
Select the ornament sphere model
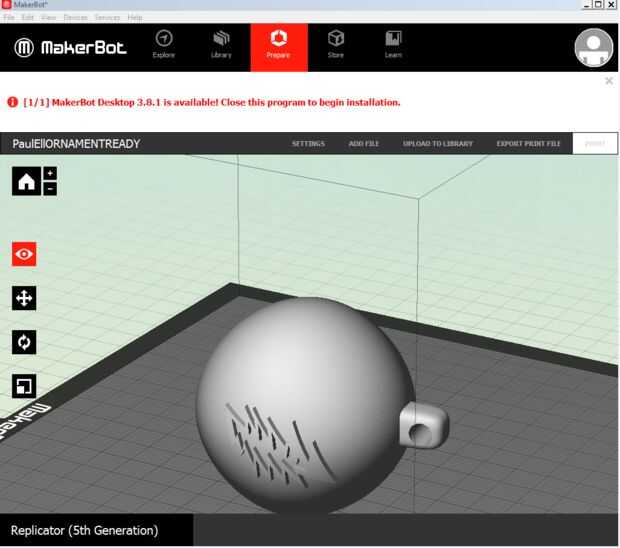[x=304, y=403]
